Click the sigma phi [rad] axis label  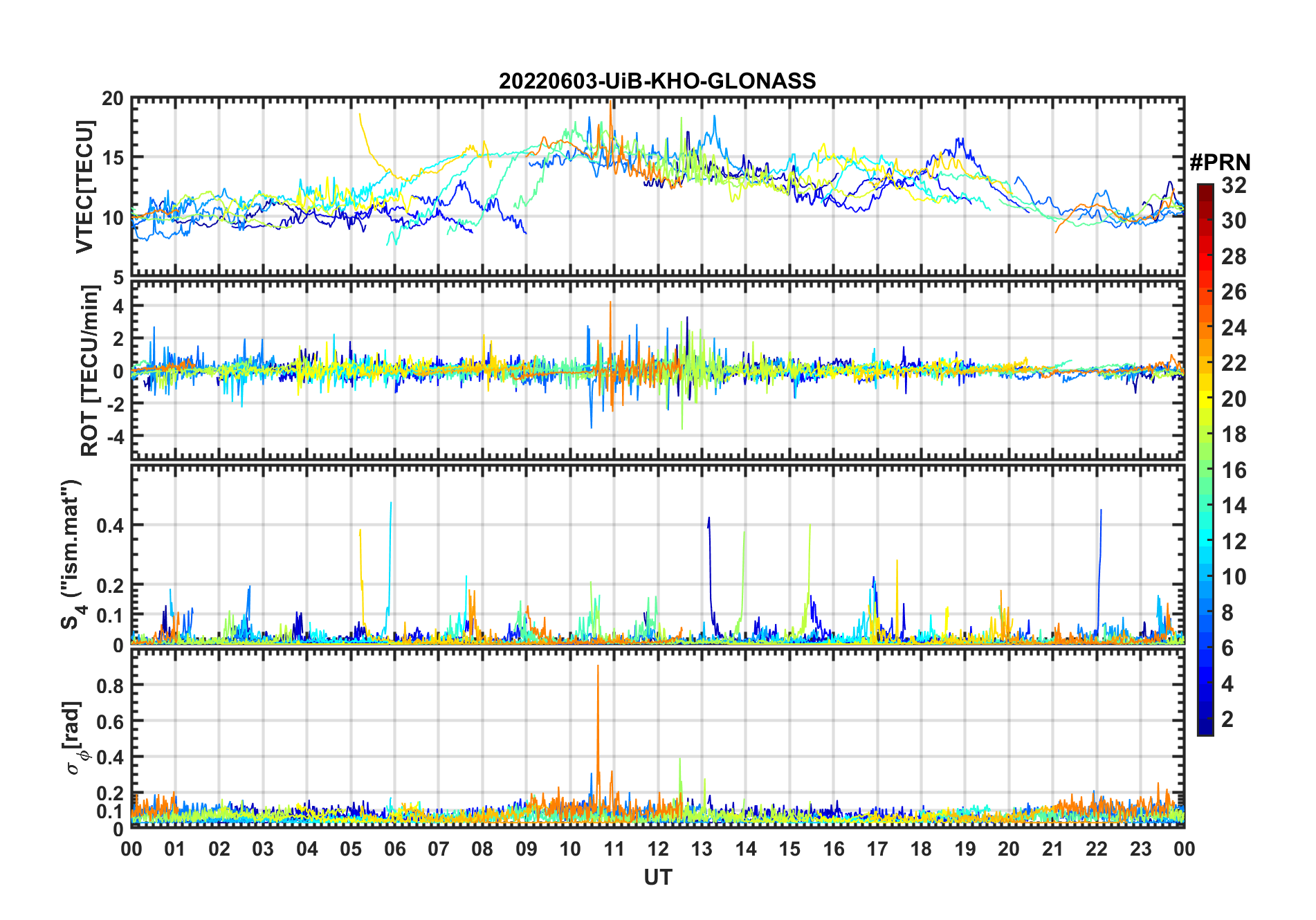tap(73, 738)
